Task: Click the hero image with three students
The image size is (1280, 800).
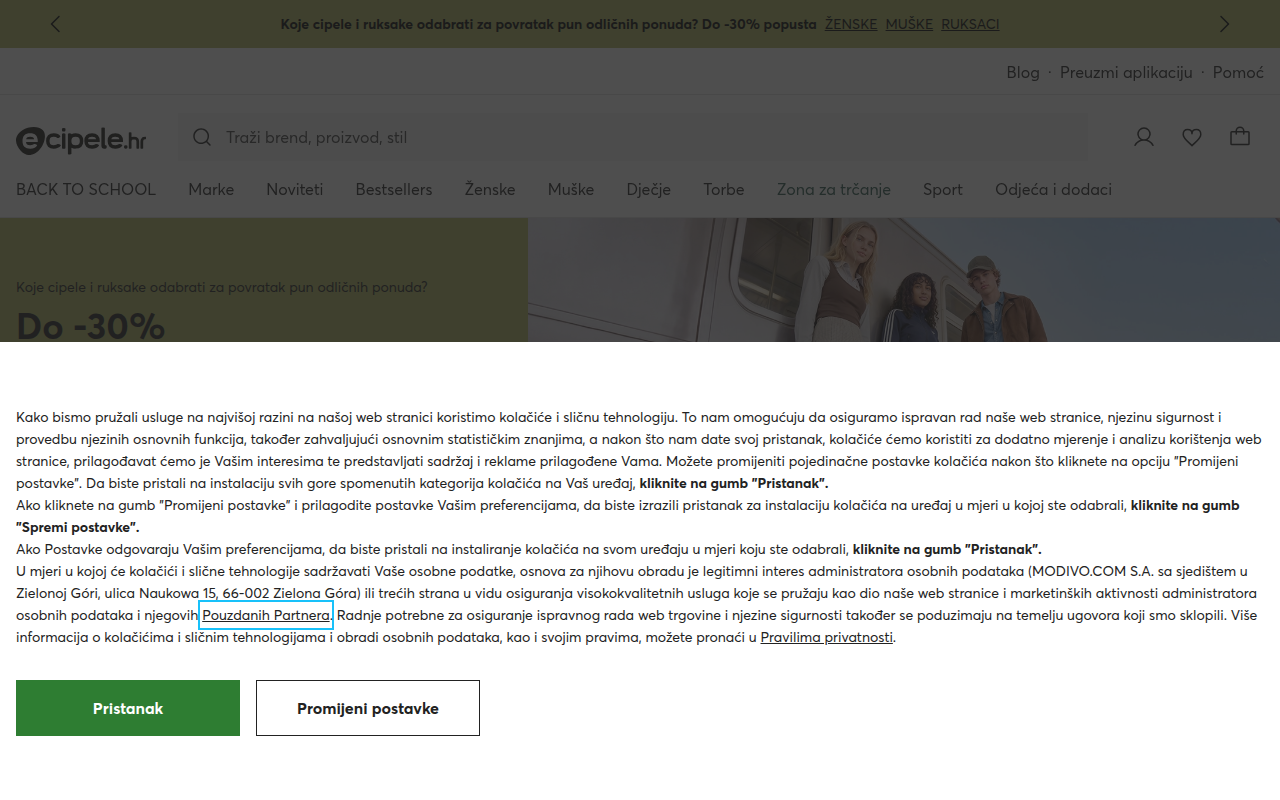Action: (904, 280)
